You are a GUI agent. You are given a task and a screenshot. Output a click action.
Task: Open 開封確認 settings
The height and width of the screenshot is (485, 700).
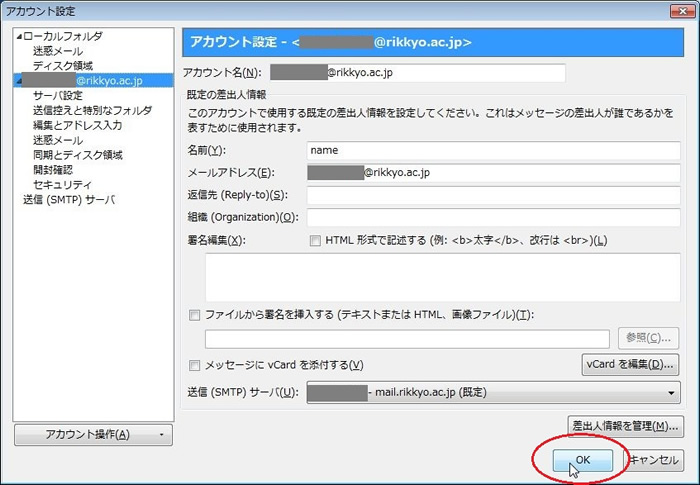[53, 170]
